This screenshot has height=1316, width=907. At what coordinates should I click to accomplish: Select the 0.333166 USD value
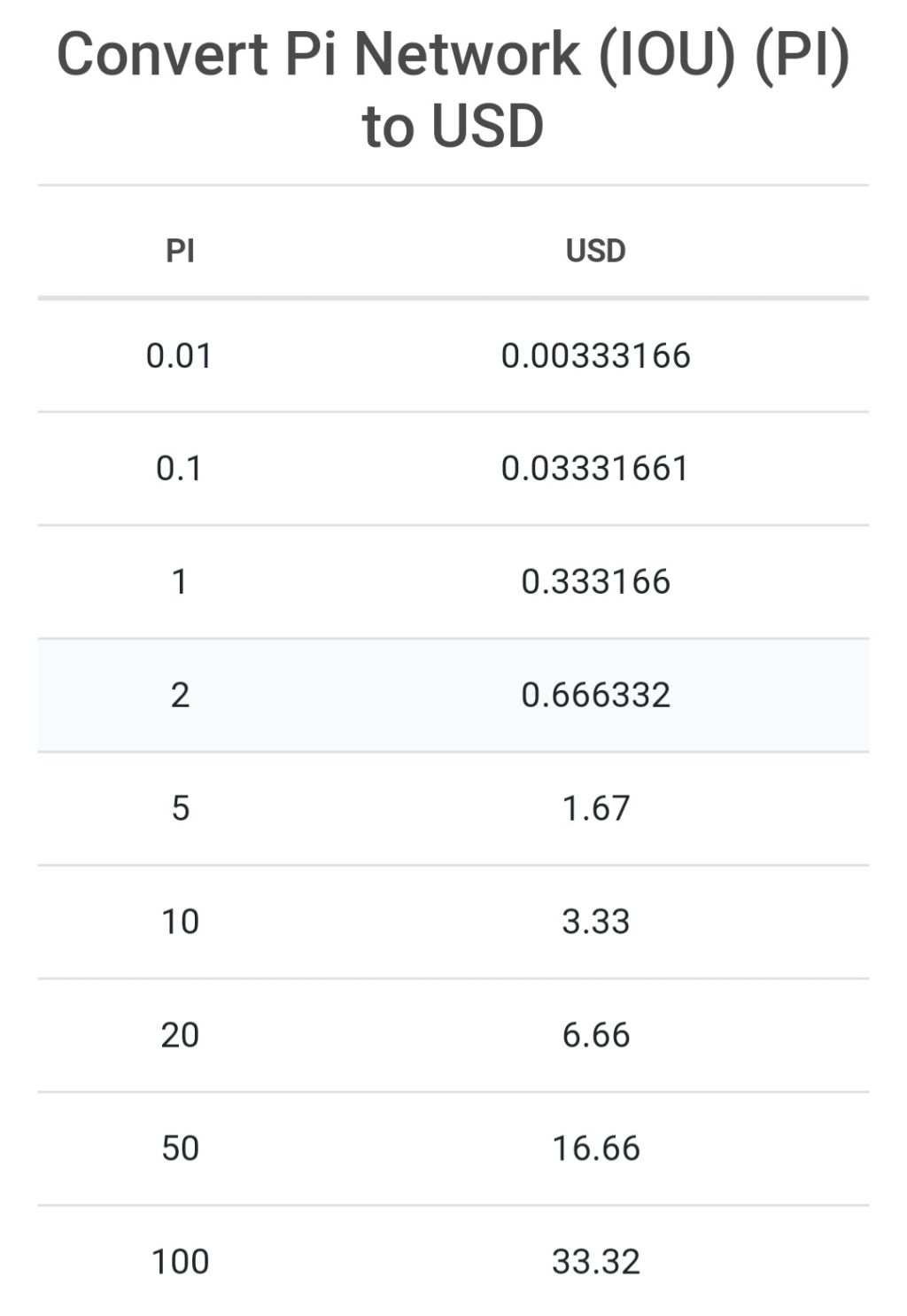click(595, 581)
